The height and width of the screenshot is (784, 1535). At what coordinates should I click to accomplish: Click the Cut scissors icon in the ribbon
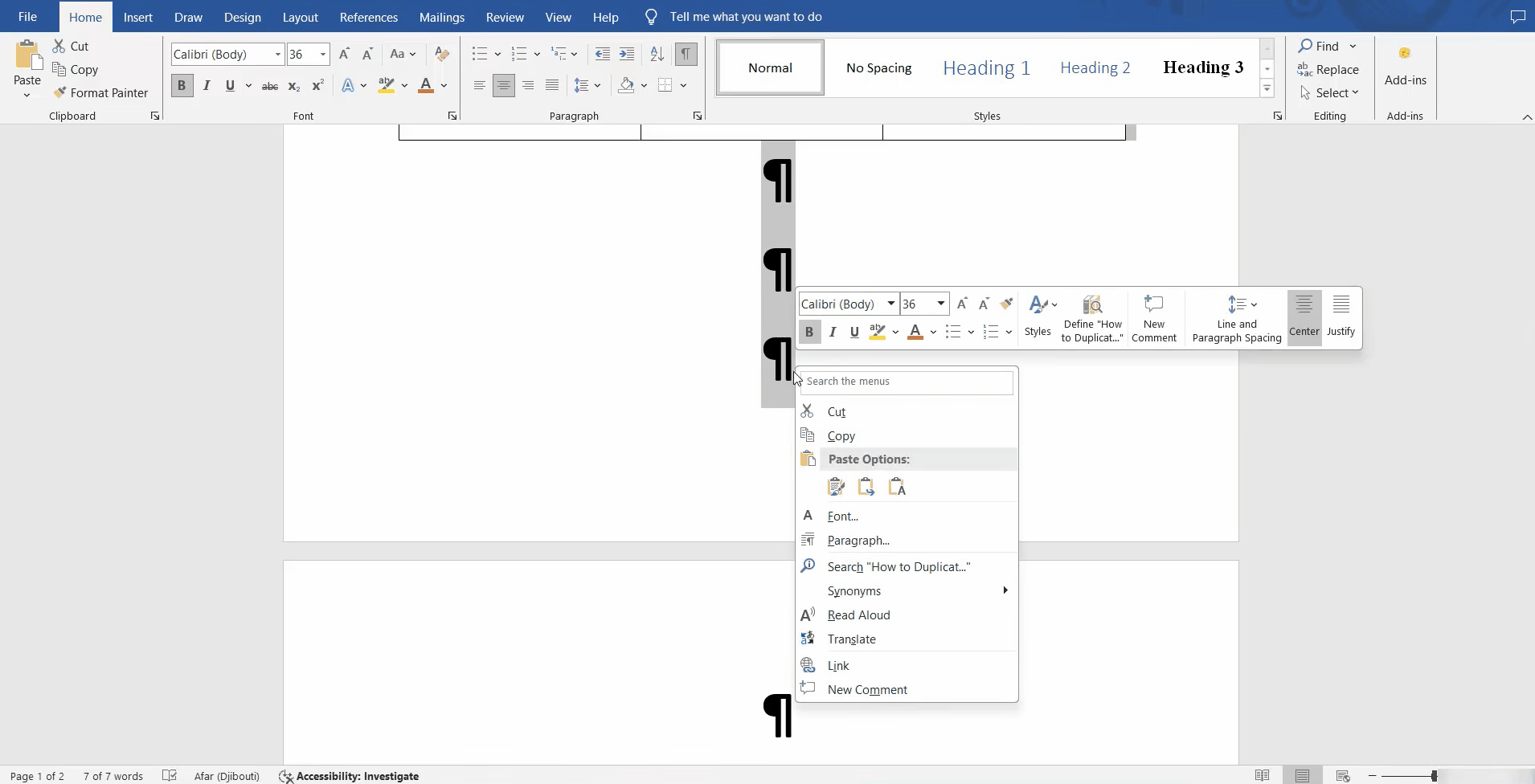click(x=59, y=46)
